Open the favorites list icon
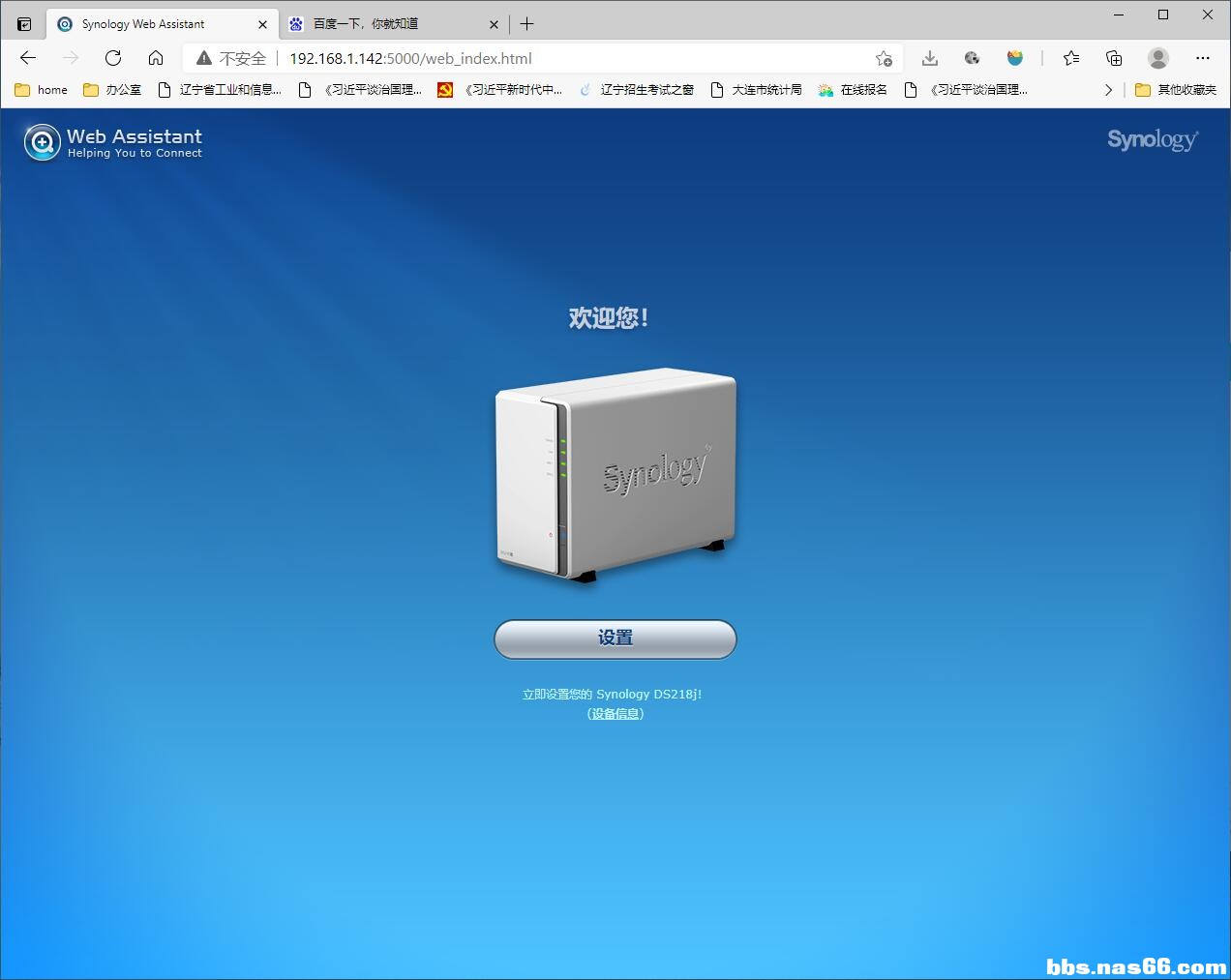This screenshot has width=1231, height=980. (1071, 58)
